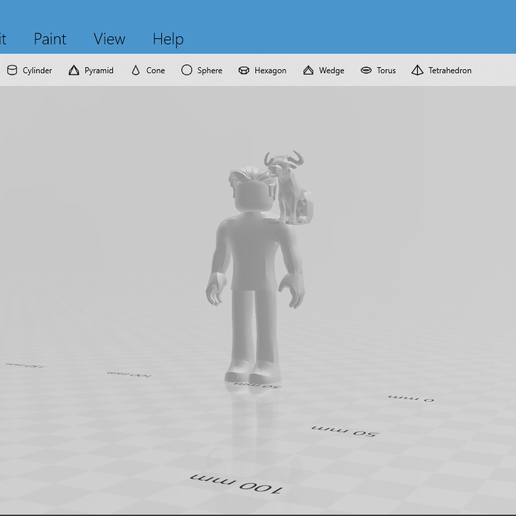Screen dimensions: 516x516
Task: Click the Tetrahedron shape icon
Action: tap(417, 70)
